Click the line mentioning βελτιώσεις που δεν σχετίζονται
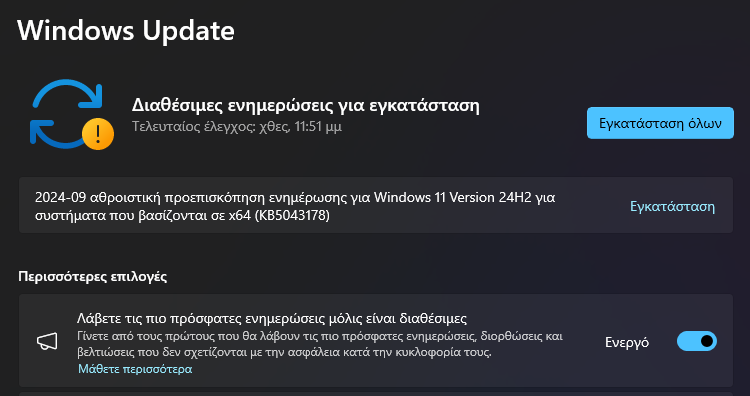 [284, 353]
